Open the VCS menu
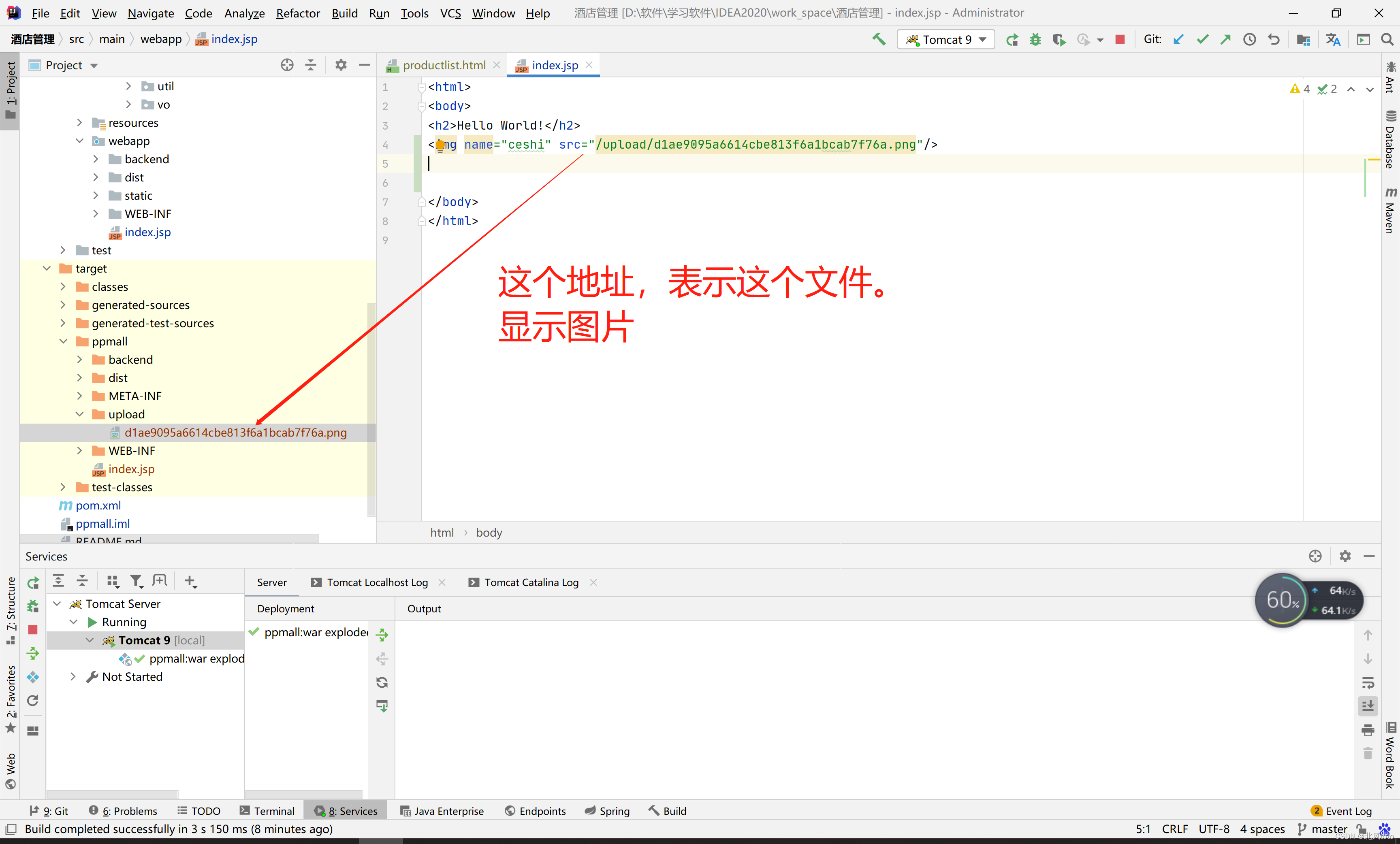 (450, 13)
